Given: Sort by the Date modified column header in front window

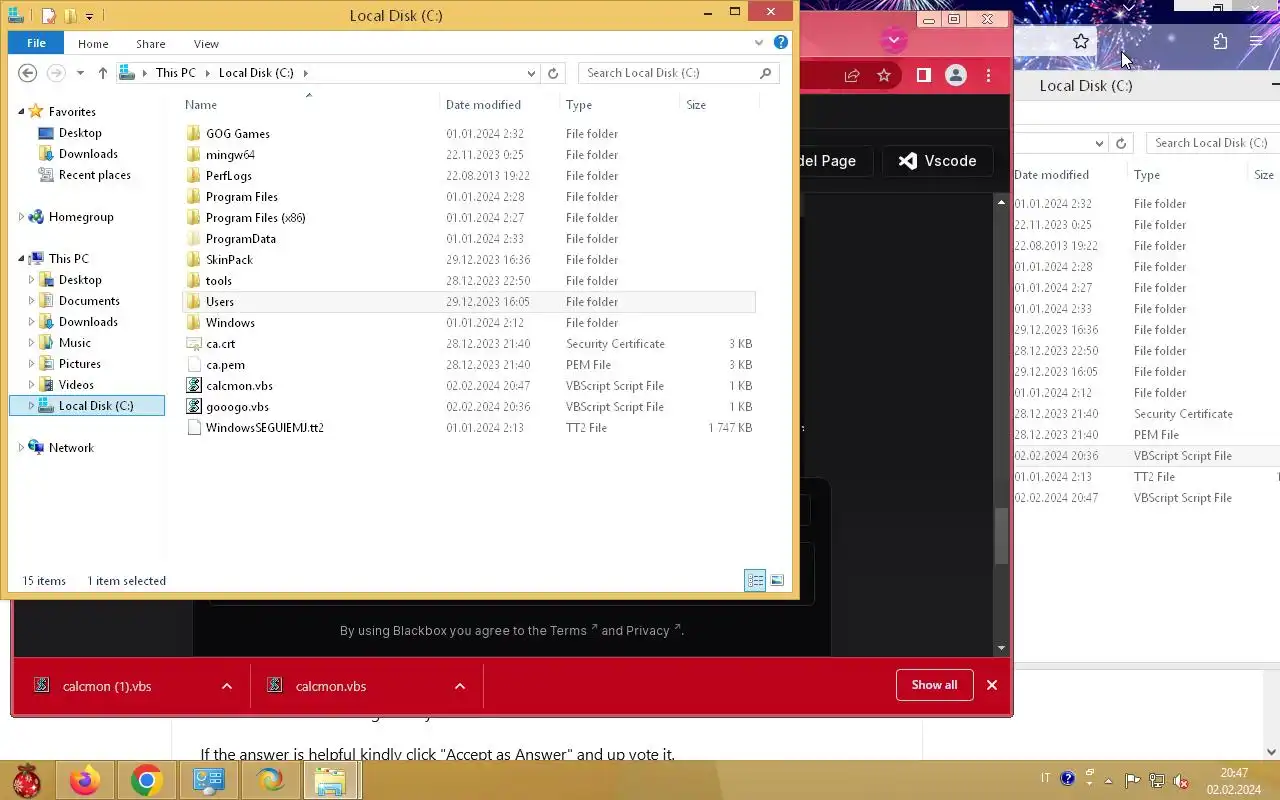Looking at the screenshot, I should 483,105.
